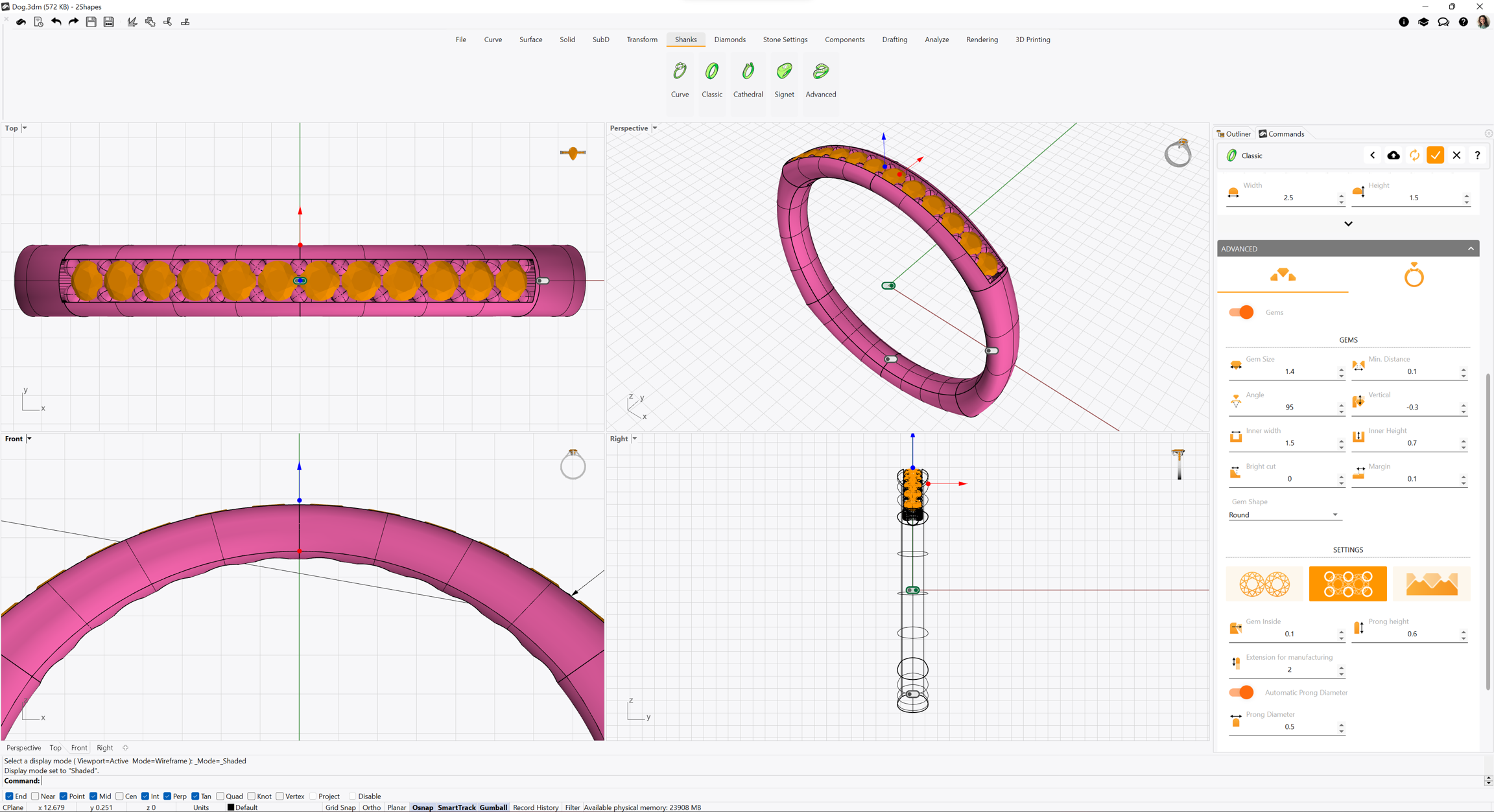Image resolution: width=1494 pixels, height=812 pixels.
Task: Select the middle four-prong setting thumbnail
Action: pos(1347,584)
